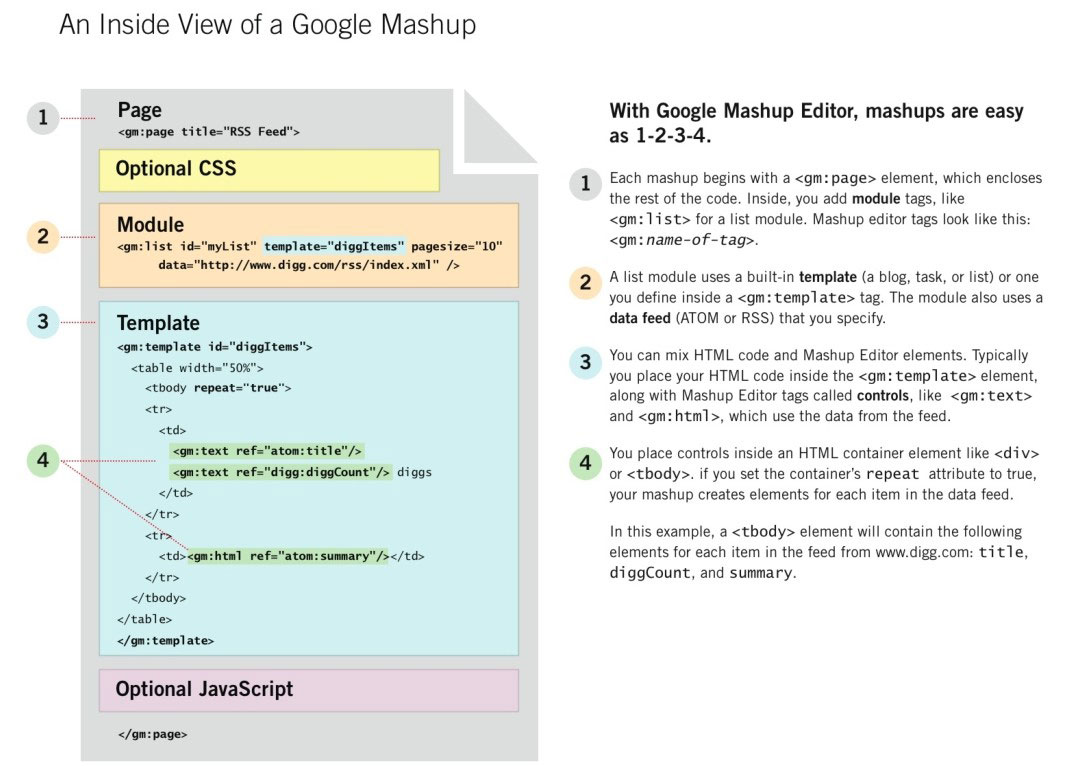Select the line beginning "In this example, a <tbody>"

click(x=816, y=532)
